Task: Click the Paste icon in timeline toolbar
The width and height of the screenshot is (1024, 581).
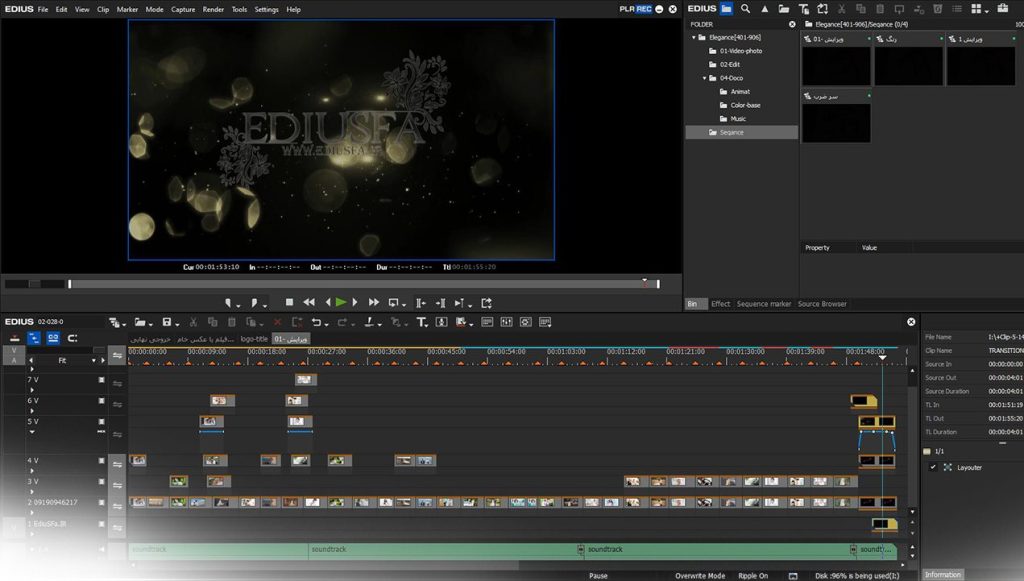Action: [231, 322]
